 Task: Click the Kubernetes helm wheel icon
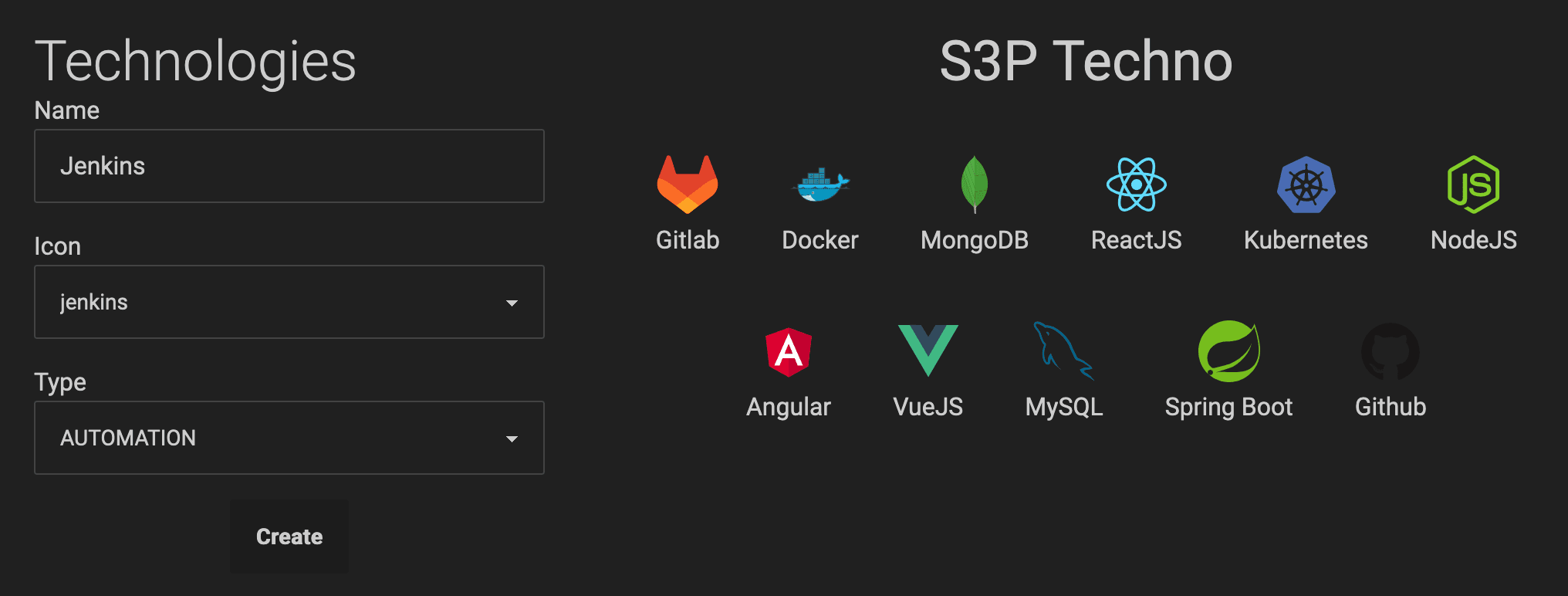pos(1306,185)
